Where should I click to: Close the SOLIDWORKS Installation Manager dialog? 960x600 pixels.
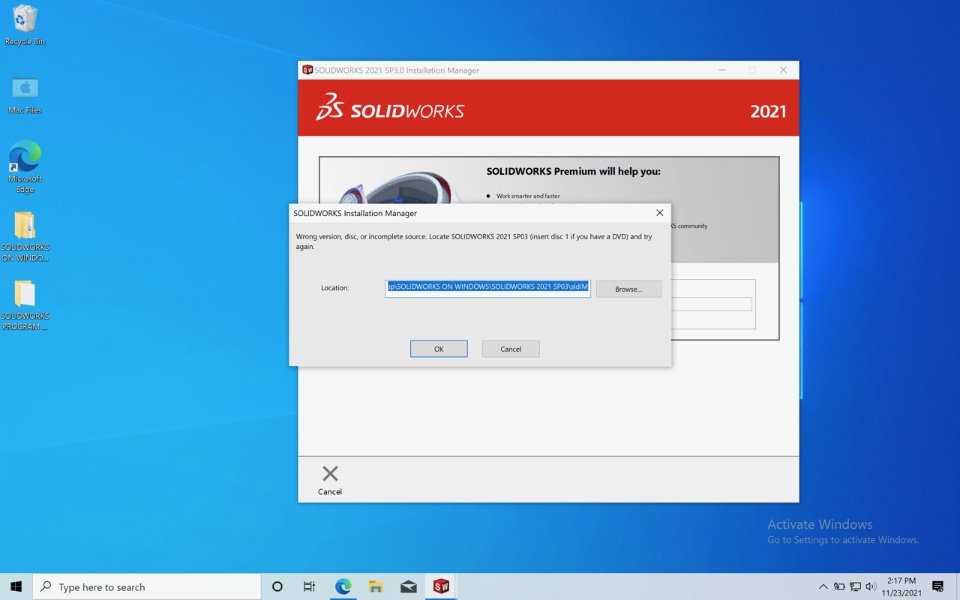pyautogui.click(x=659, y=213)
